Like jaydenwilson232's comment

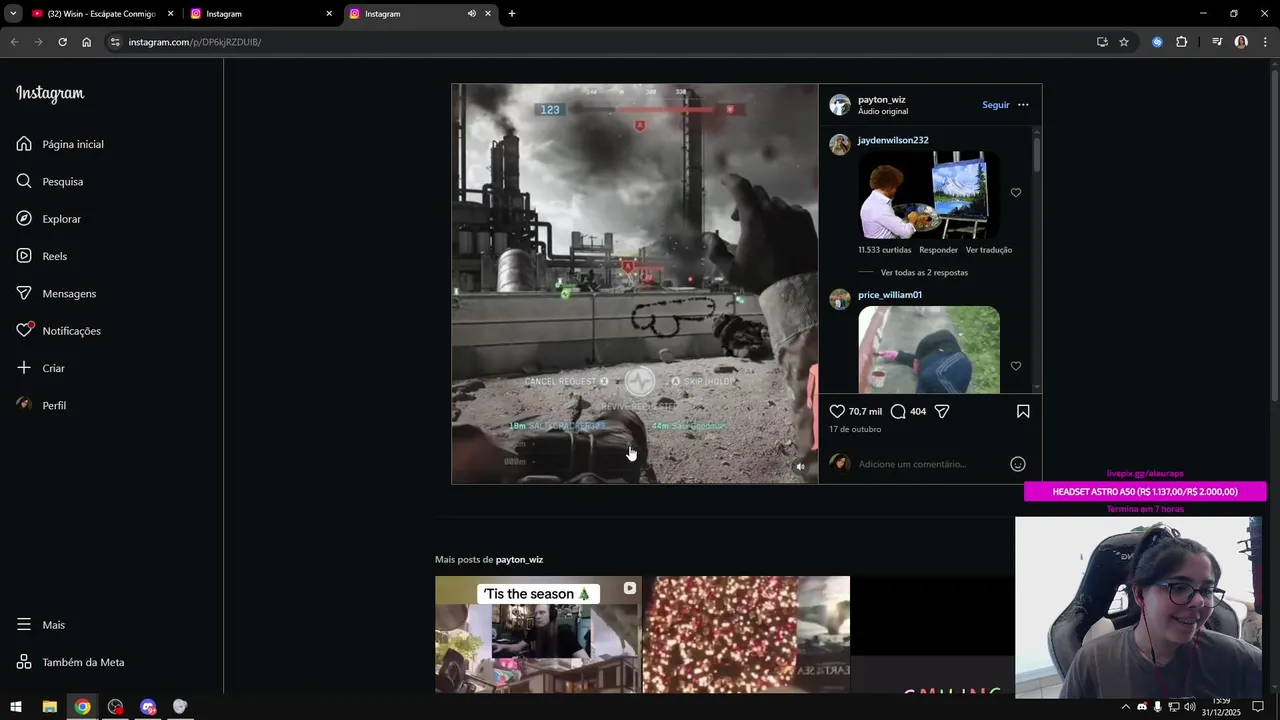1016,193
